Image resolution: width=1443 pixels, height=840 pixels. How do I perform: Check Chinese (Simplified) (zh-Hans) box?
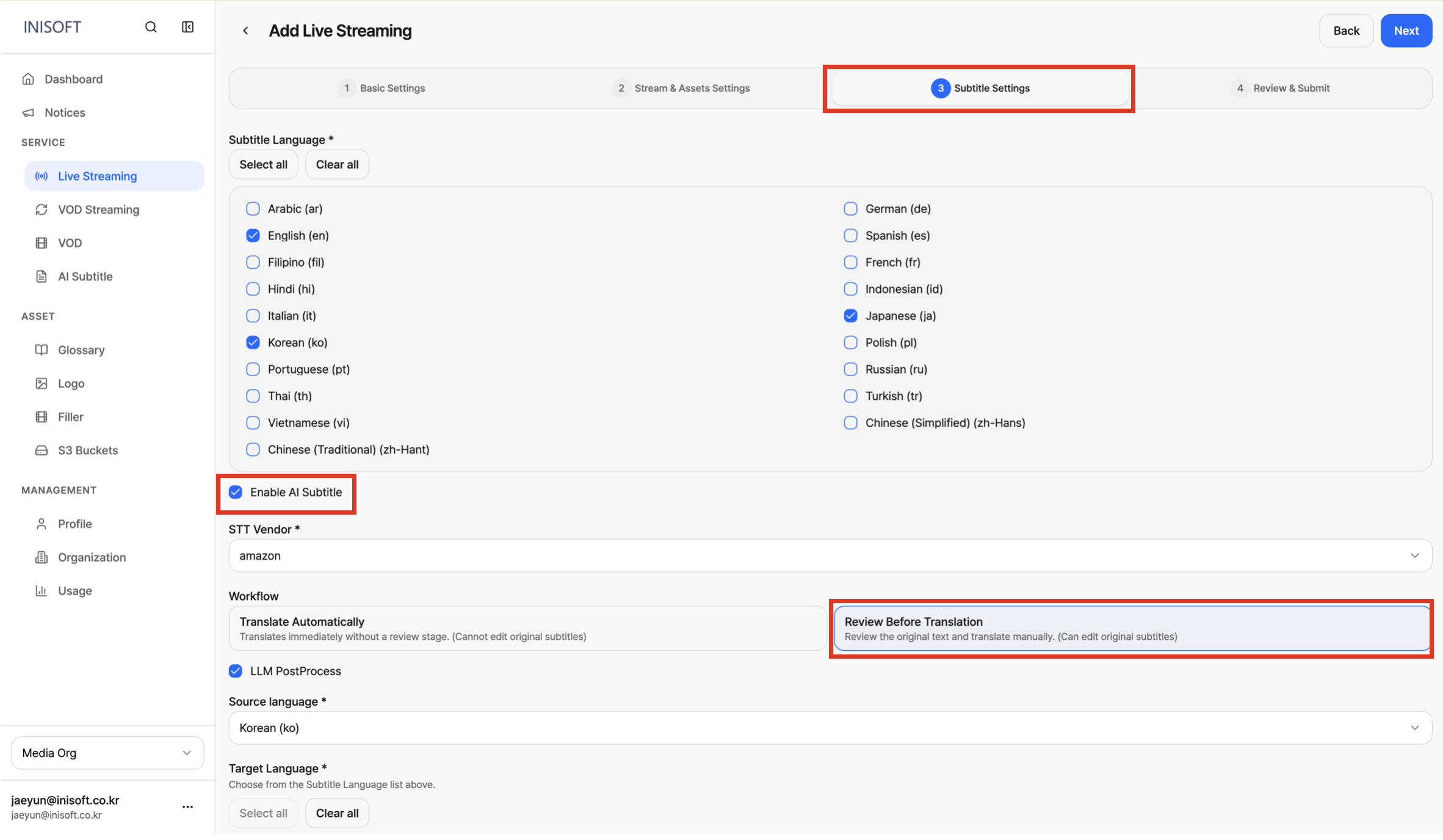pos(850,422)
